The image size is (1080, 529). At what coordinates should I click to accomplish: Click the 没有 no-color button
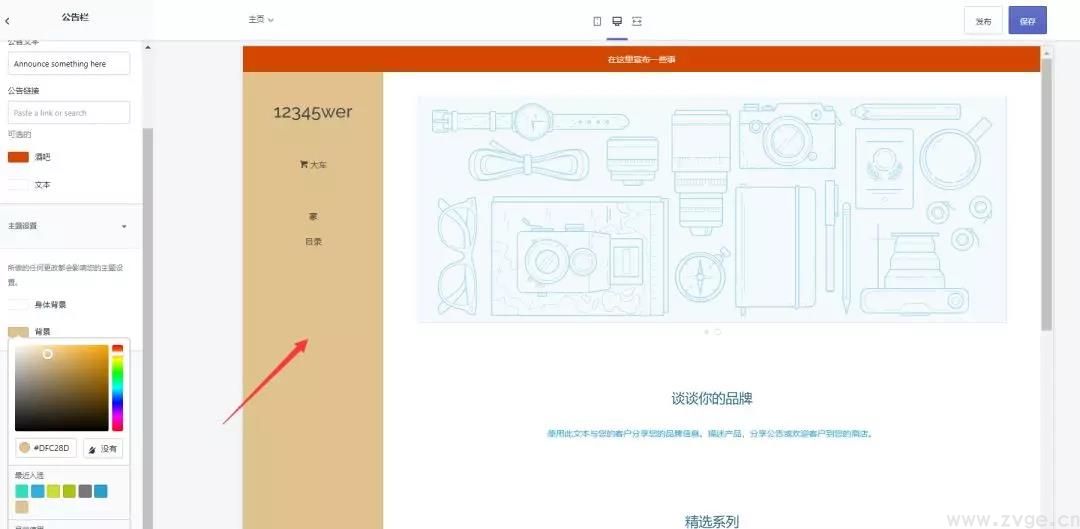103,449
